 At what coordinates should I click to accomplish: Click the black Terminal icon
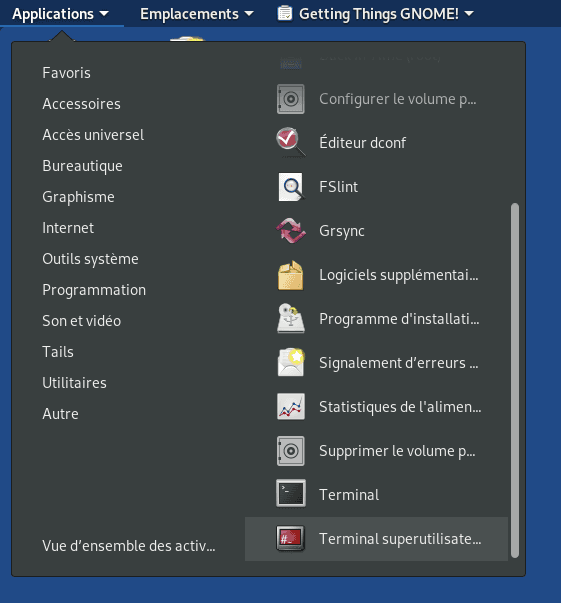[x=291, y=494]
